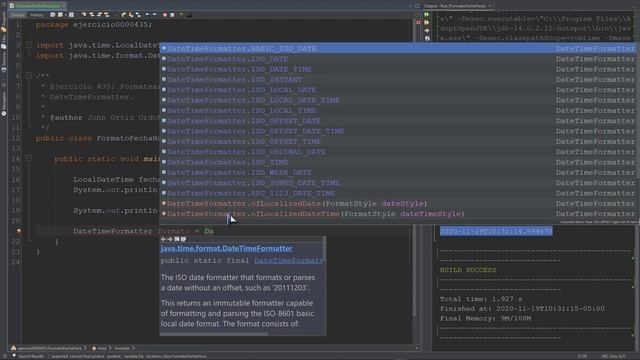This screenshot has width=640, height=360.
Task: Click the Shift Line Left icon
Action: (x=147, y=14)
